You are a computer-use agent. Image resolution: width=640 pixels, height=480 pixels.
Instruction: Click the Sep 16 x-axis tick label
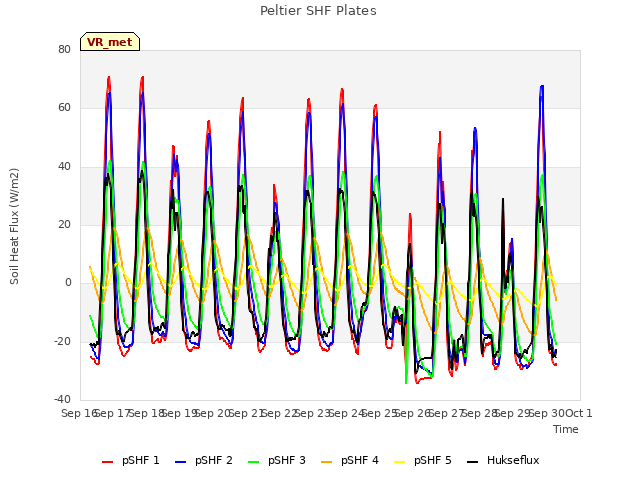(x=79, y=413)
